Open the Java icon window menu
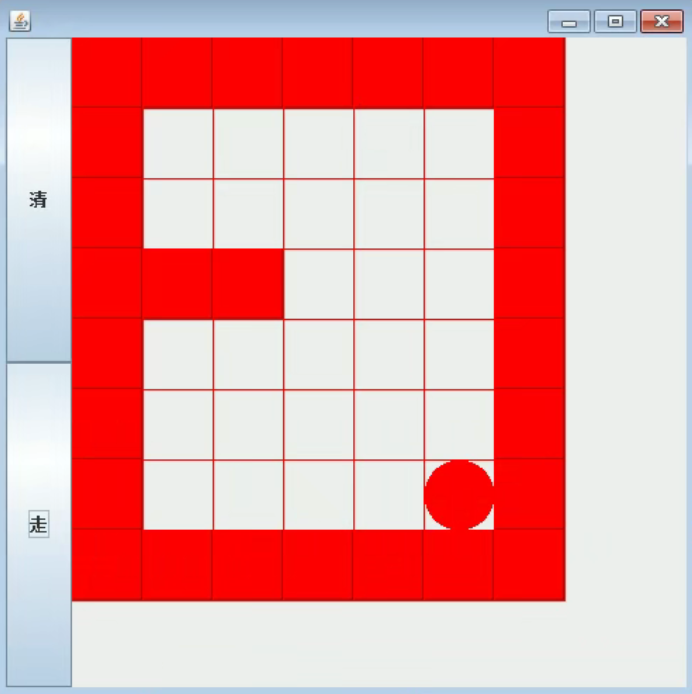Screen dimensions: 692x694 (20, 21)
